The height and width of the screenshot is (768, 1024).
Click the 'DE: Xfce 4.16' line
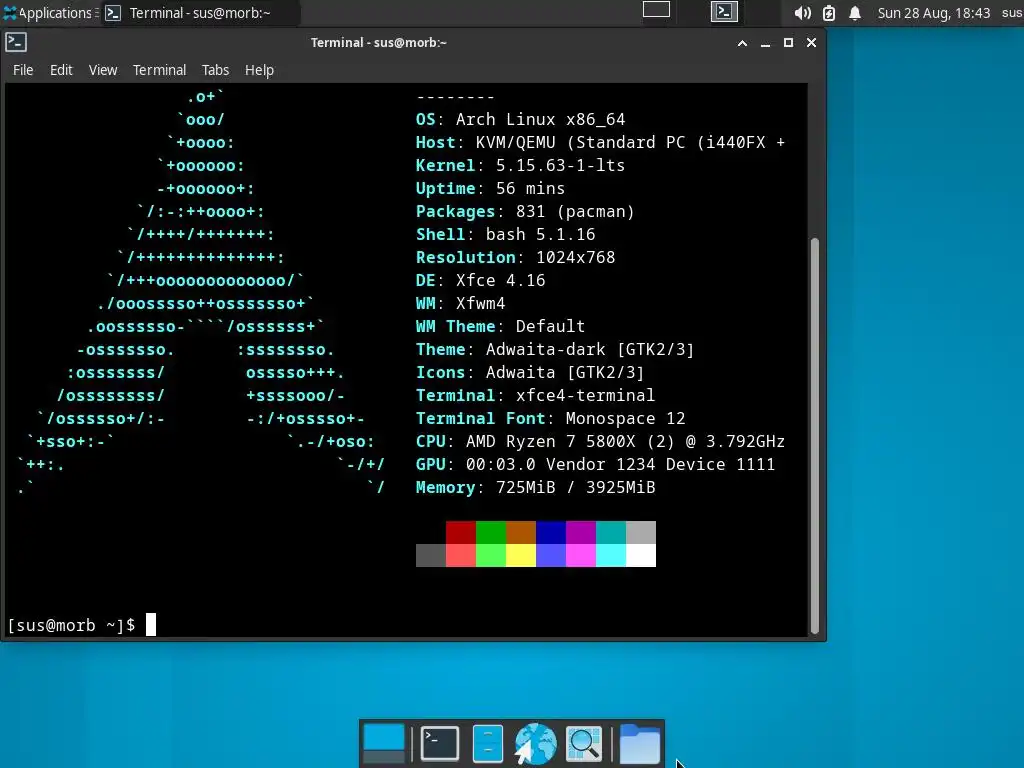click(481, 280)
